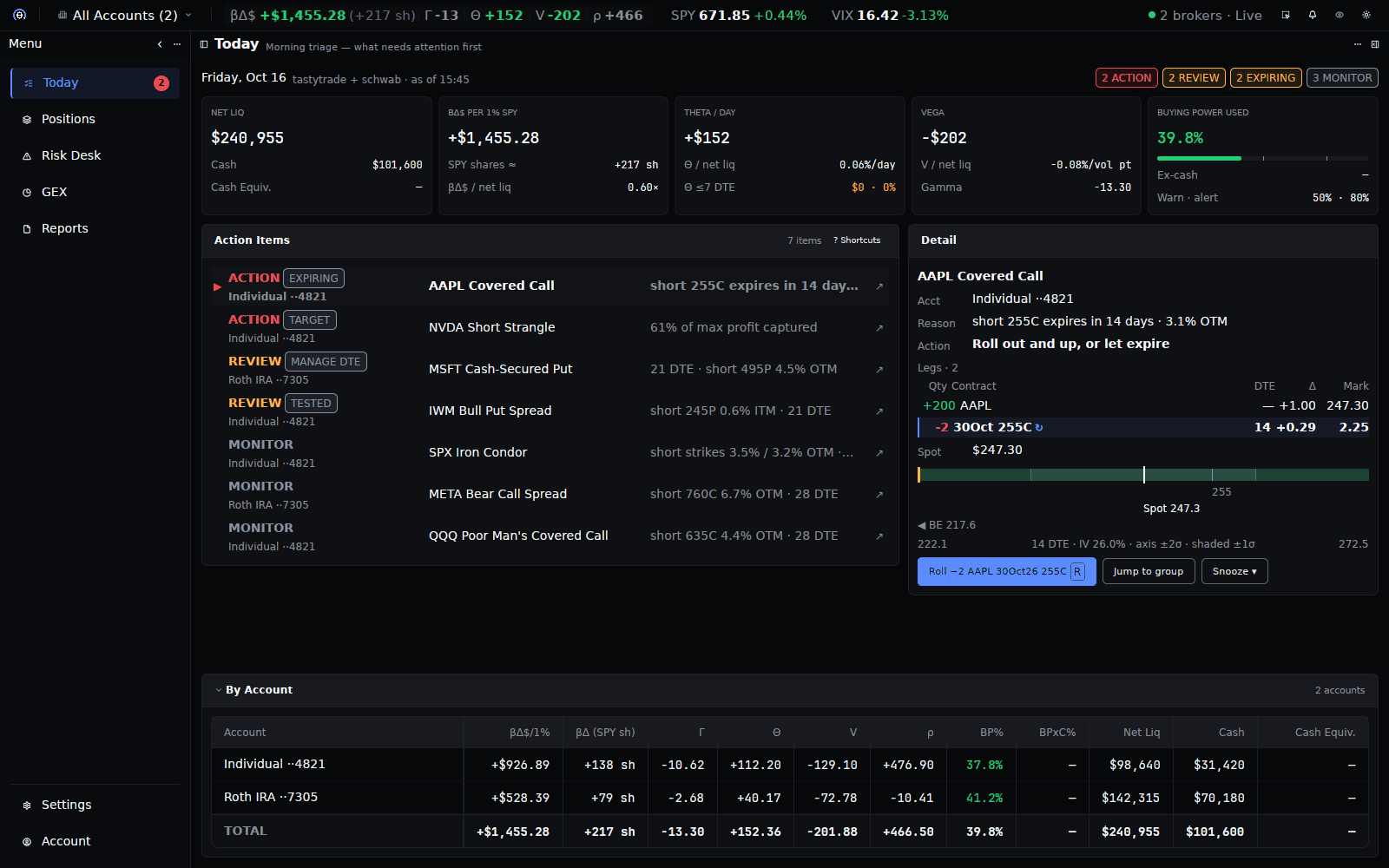This screenshot has width=1389, height=868.
Task: Open IWM Bull Put Spread row arrow icon
Action: [879, 411]
